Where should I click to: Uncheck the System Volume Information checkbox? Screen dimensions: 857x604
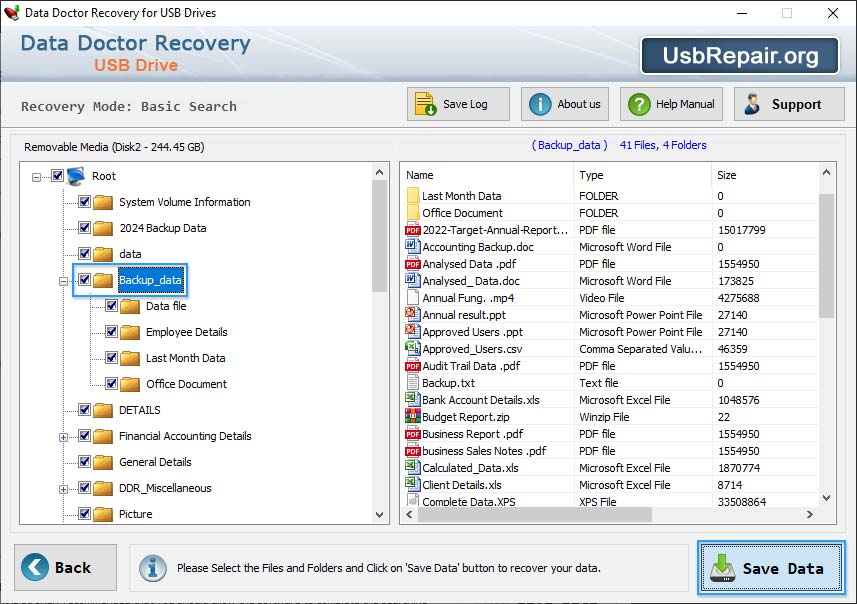(84, 201)
